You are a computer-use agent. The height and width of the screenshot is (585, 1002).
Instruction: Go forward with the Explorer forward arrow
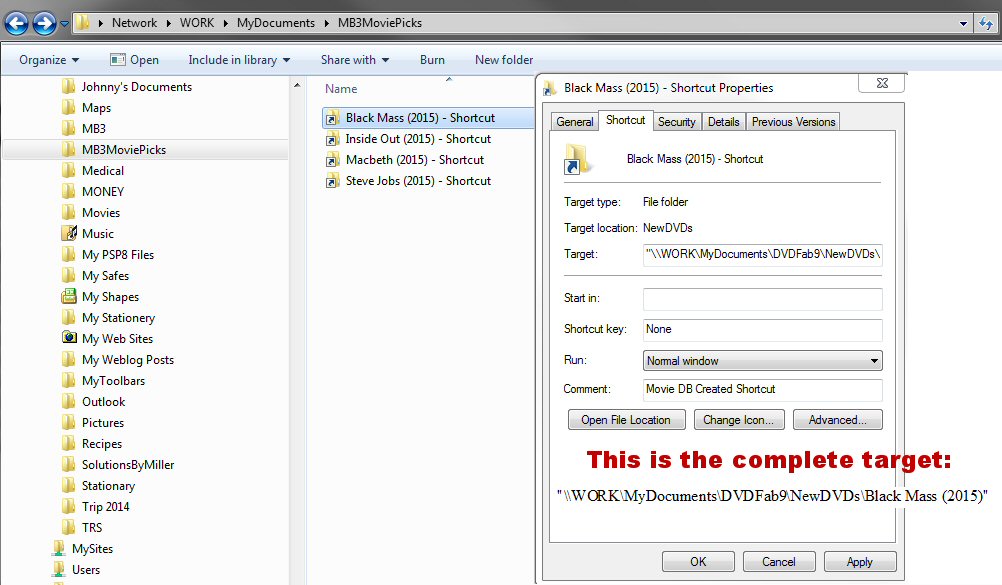point(44,24)
